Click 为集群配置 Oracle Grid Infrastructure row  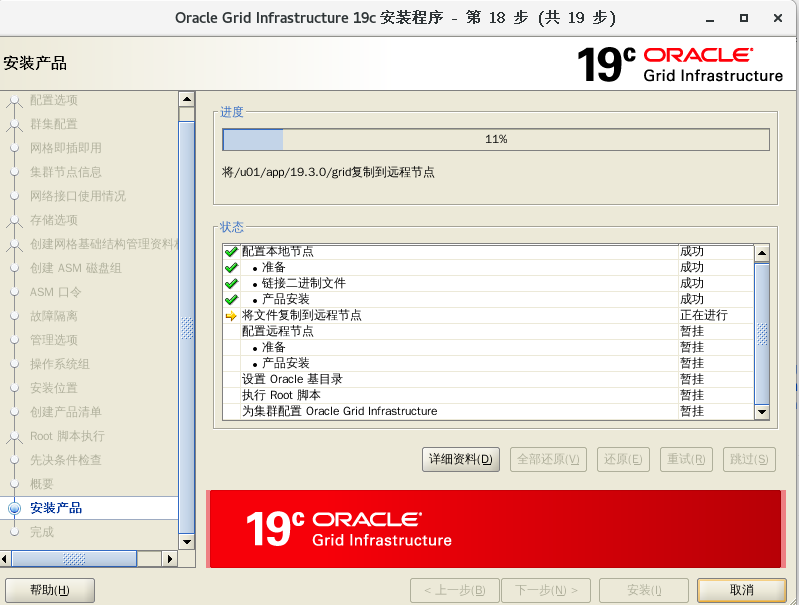(x=488, y=411)
